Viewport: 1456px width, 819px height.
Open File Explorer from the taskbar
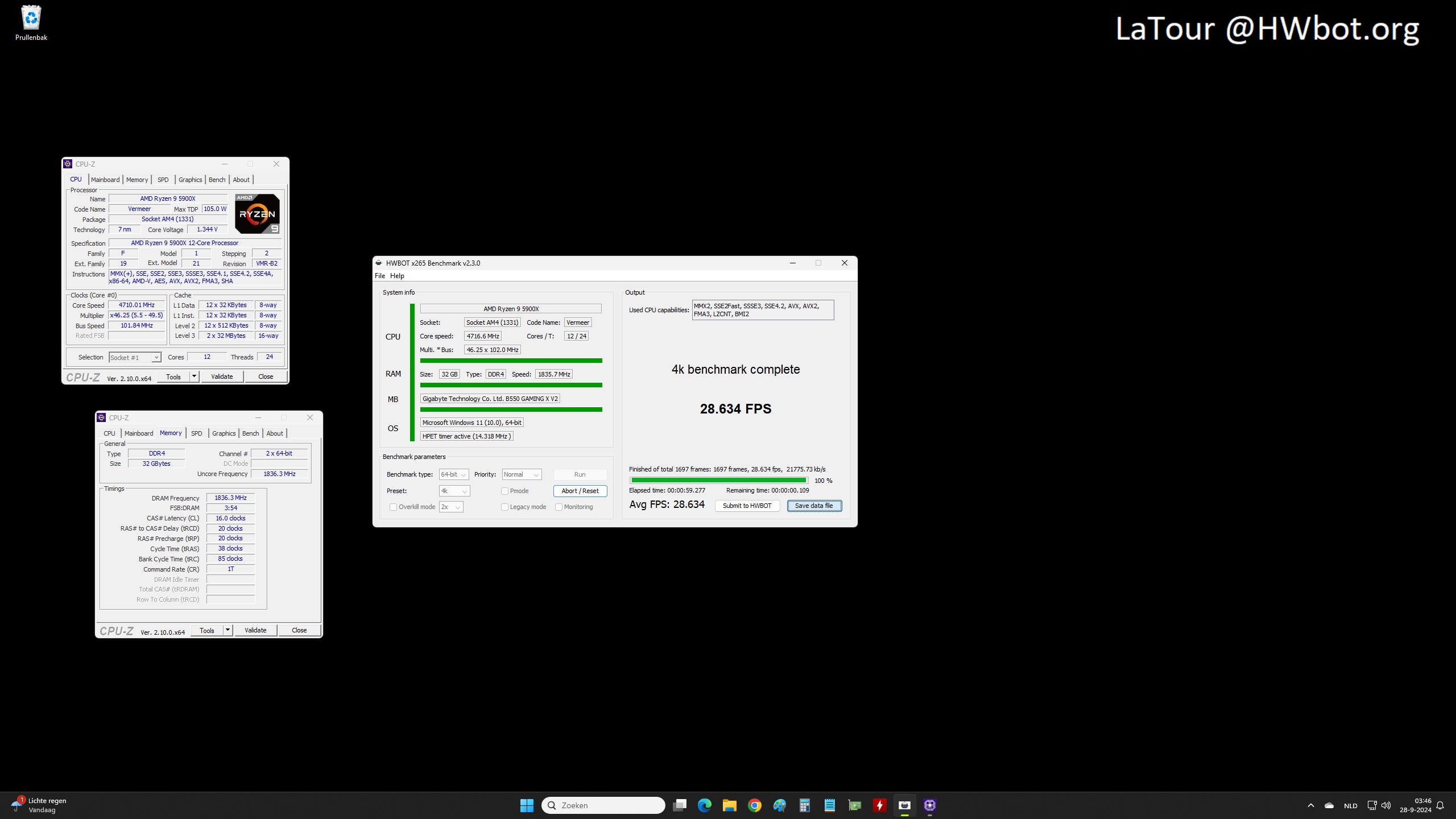click(x=729, y=805)
